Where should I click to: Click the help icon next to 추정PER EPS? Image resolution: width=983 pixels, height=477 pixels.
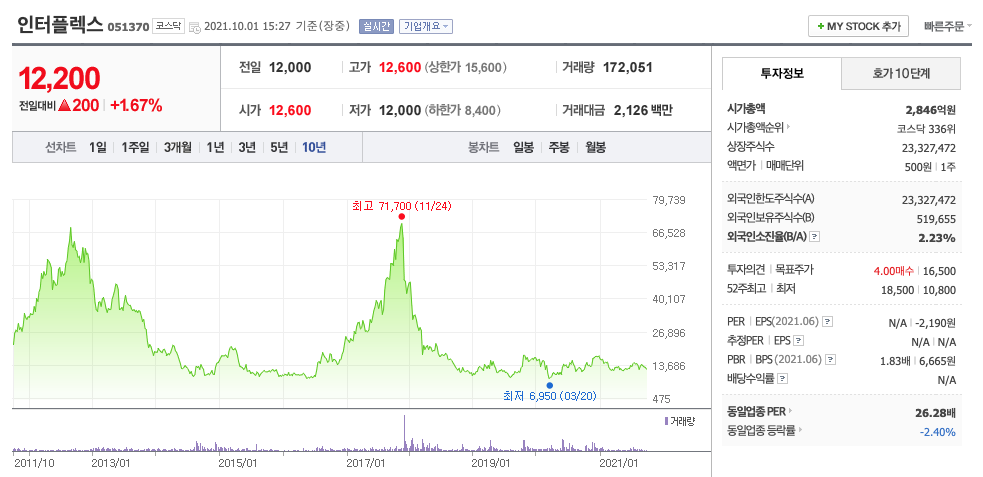[x=798, y=341]
